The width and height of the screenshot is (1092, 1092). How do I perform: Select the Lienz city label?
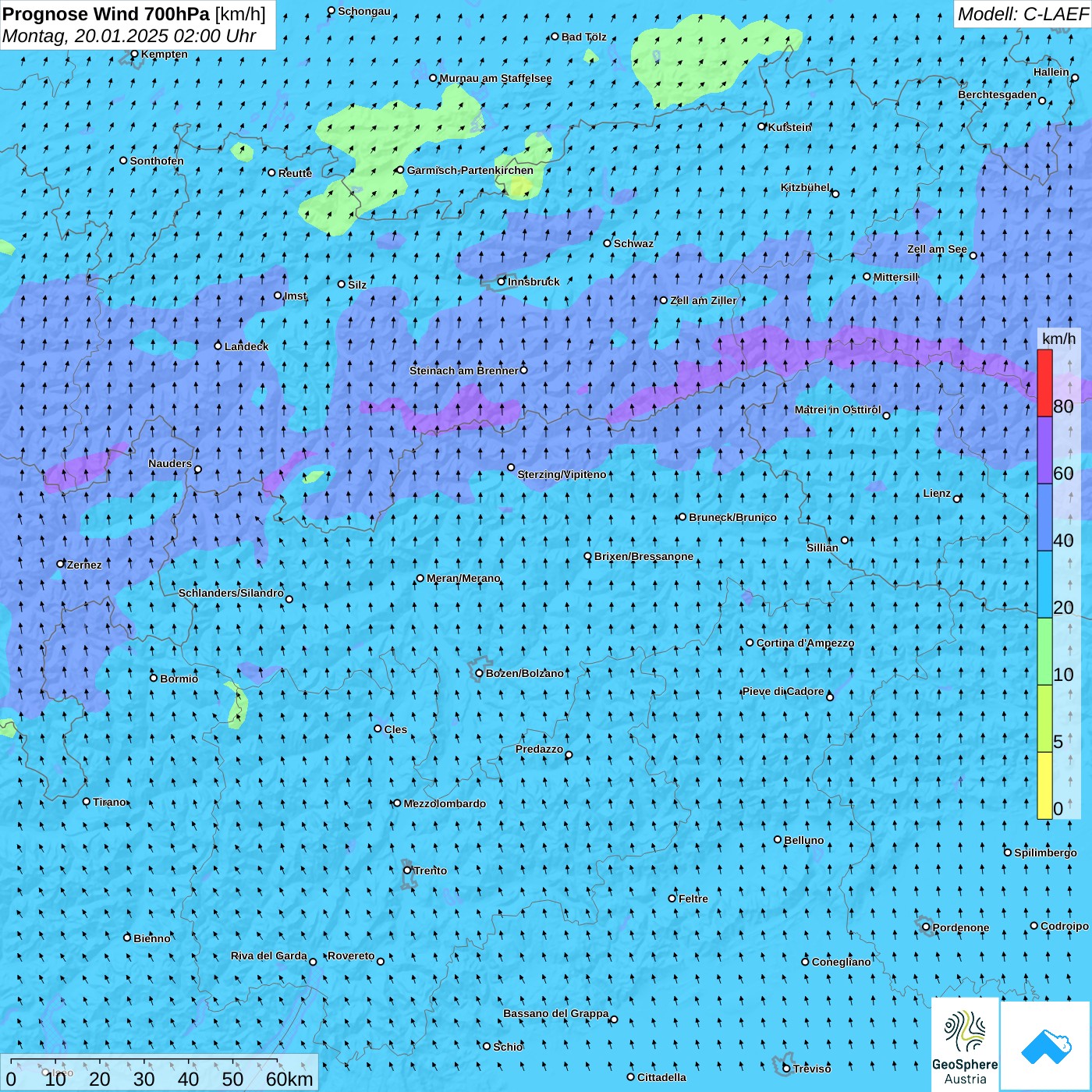coord(937,493)
